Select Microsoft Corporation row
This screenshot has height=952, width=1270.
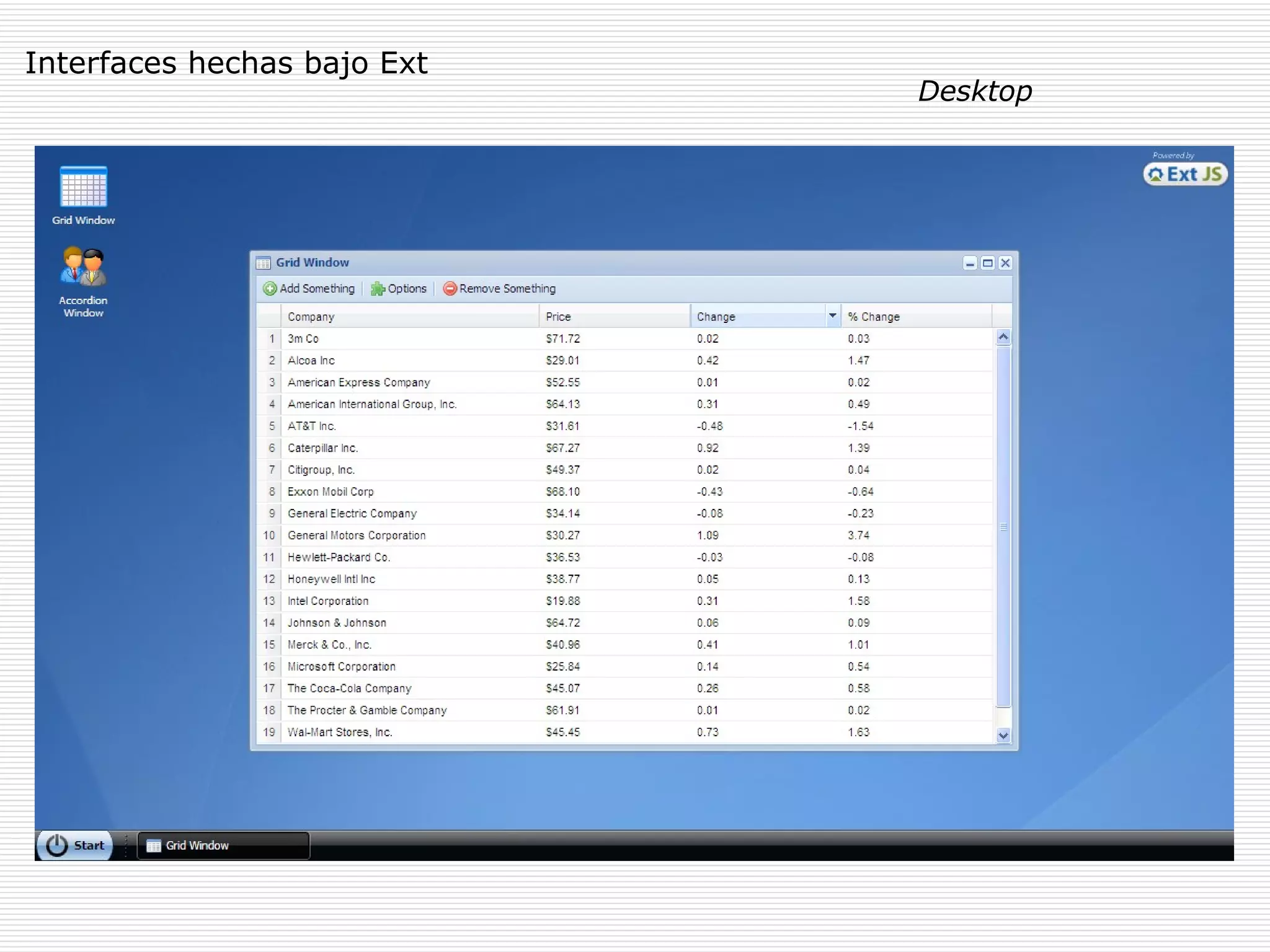624,666
